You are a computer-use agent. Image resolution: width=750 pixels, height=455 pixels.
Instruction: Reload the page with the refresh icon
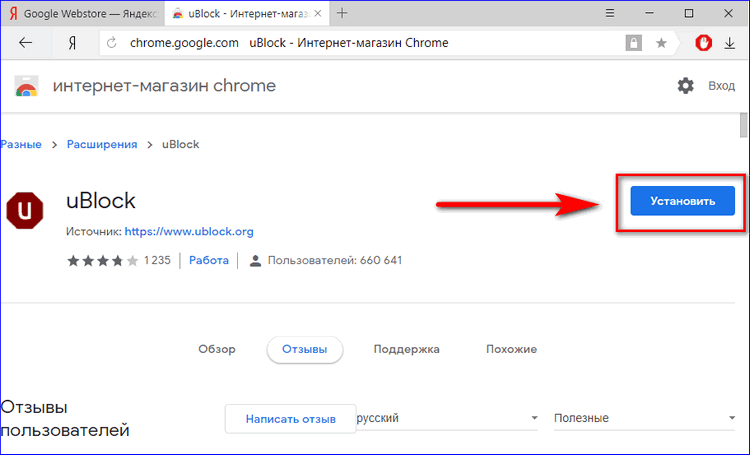click(111, 43)
